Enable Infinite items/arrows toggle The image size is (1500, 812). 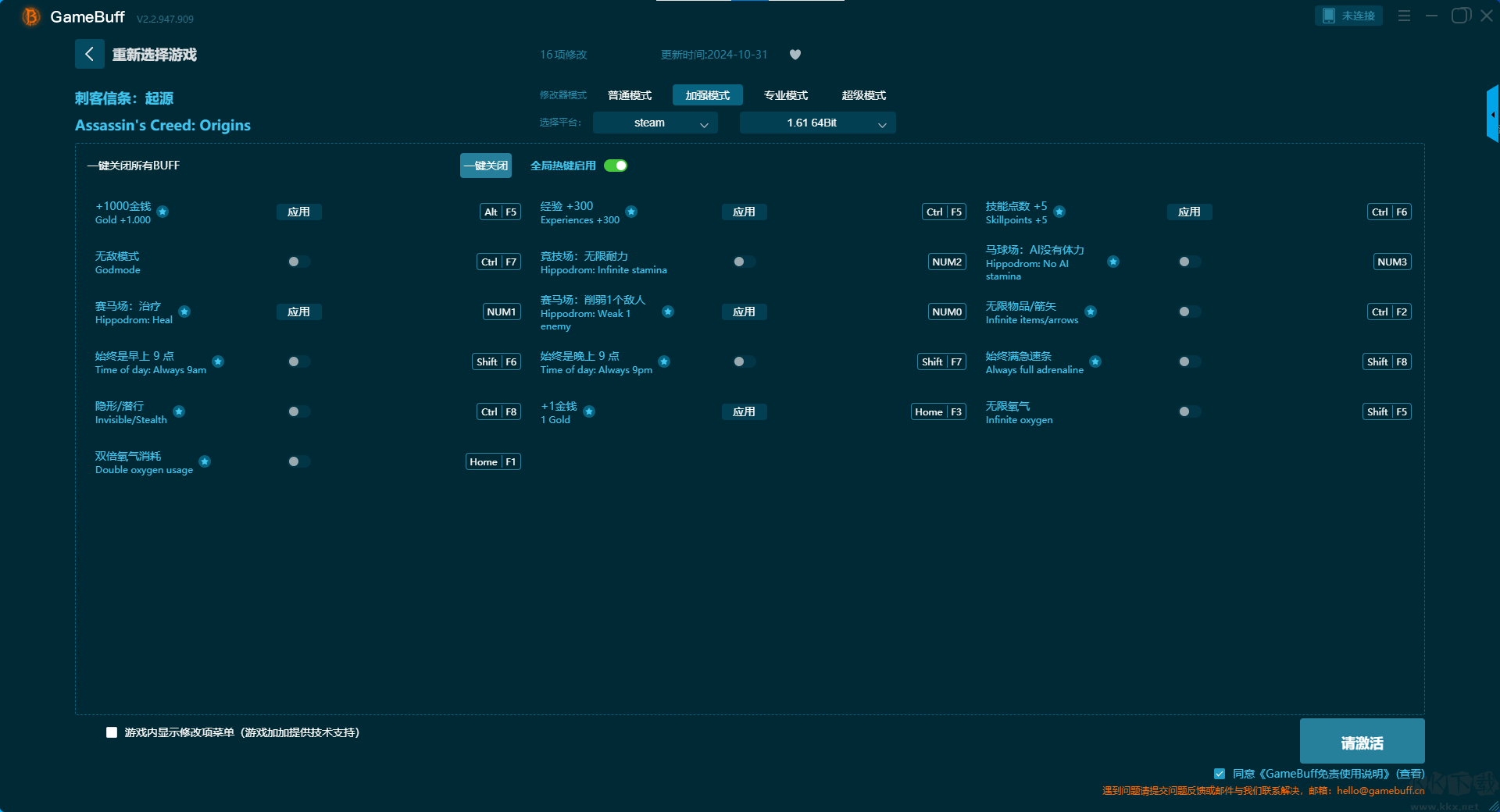1189,312
